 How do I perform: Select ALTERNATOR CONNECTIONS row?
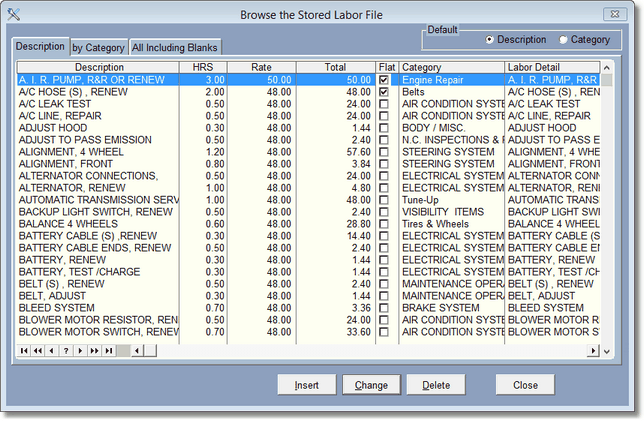point(308,176)
